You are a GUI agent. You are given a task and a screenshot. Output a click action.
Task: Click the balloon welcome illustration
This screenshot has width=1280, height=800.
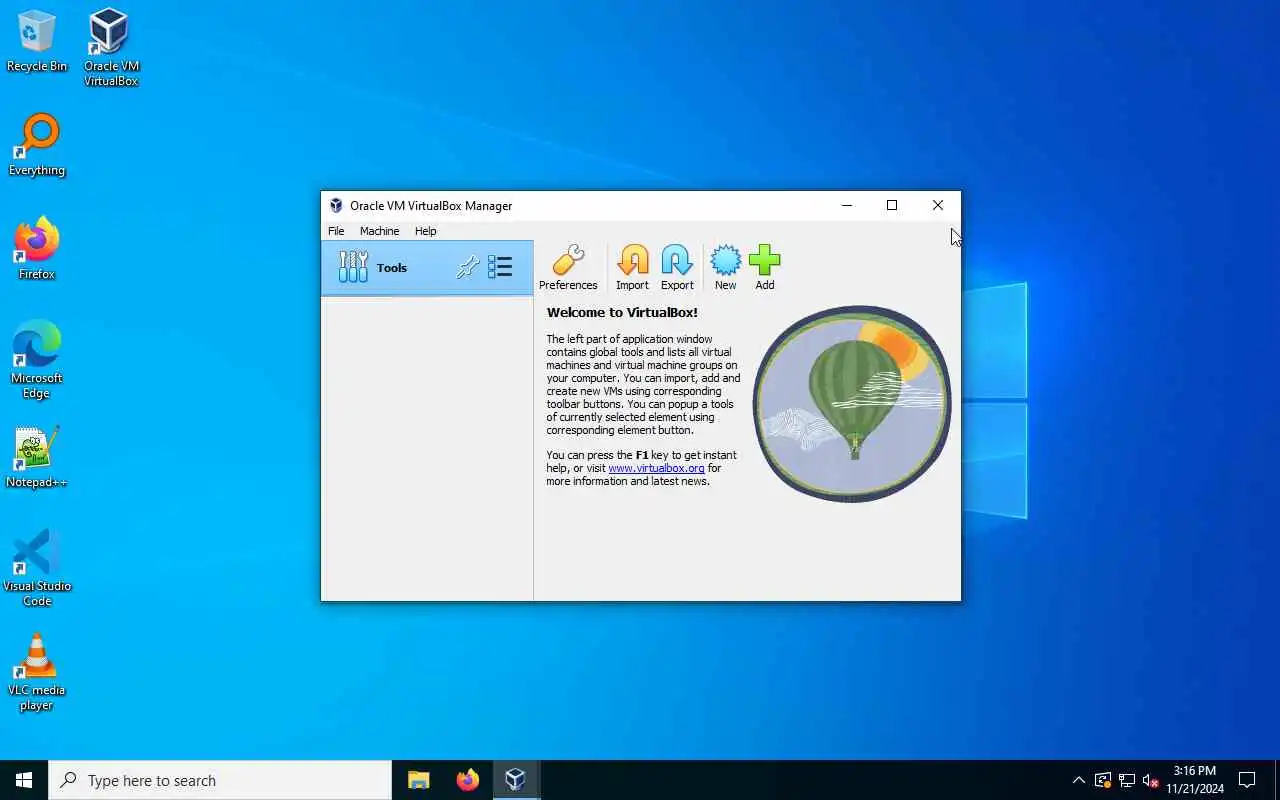(852, 404)
